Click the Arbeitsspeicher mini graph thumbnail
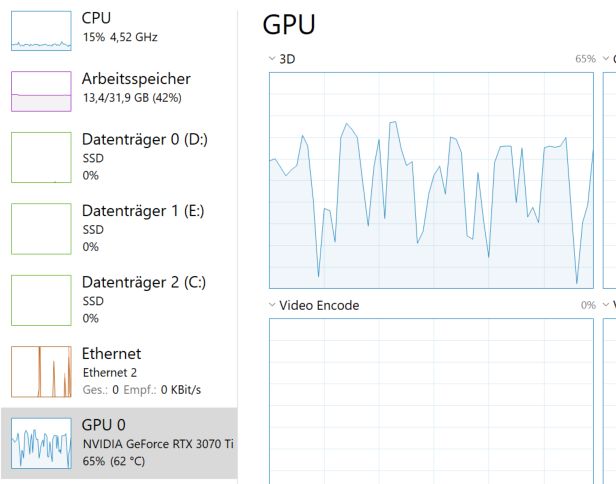Viewport: 616px width, 484px height. 41,92
